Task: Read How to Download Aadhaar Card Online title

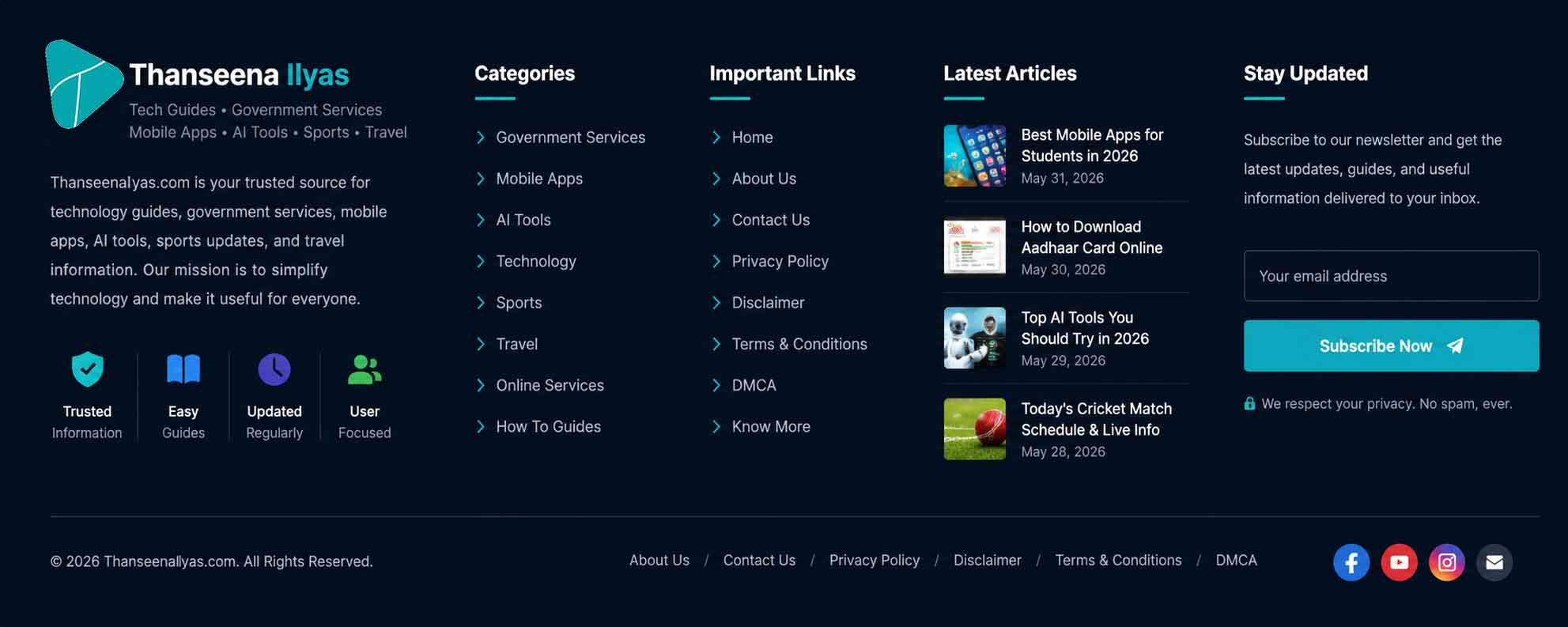Action: point(1091,237)
